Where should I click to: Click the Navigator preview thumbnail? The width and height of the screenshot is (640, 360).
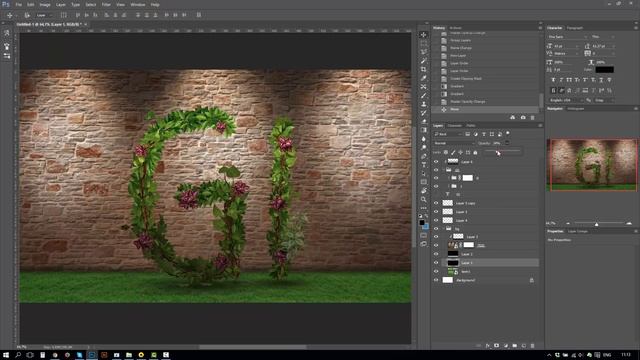pos(592,164)
